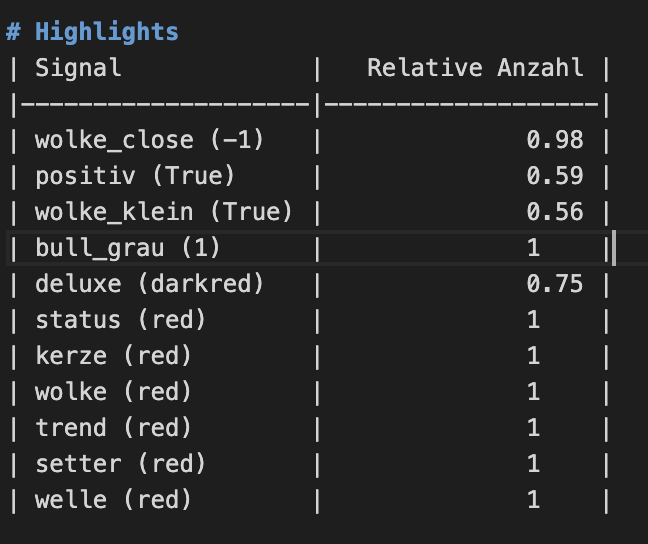The height and width of the screenshot is (544, 648).
Task: Click the status (red) row label
Action: pyautogui.click(x=121, y=320)
